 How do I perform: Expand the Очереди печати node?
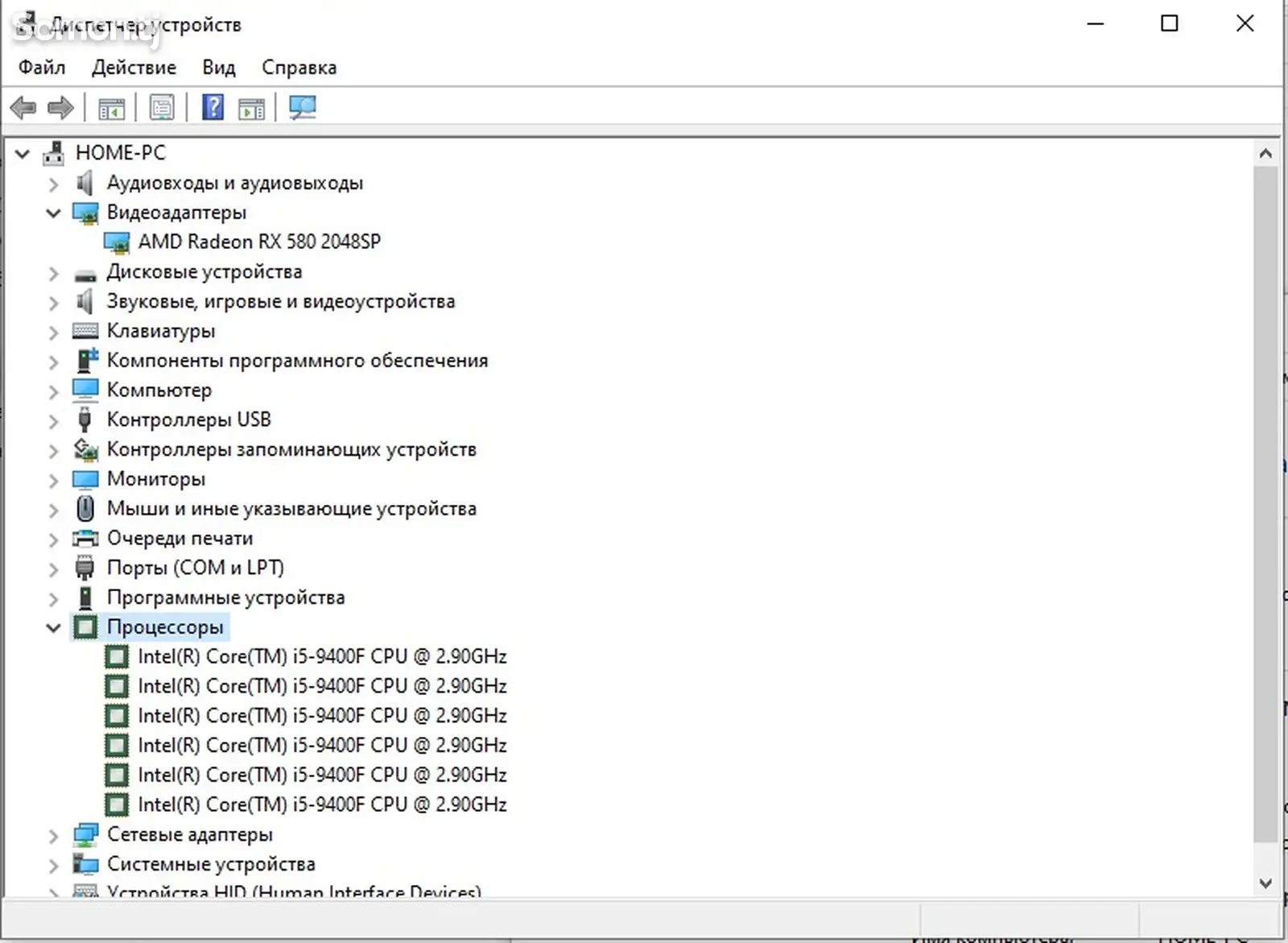(53, 540)
